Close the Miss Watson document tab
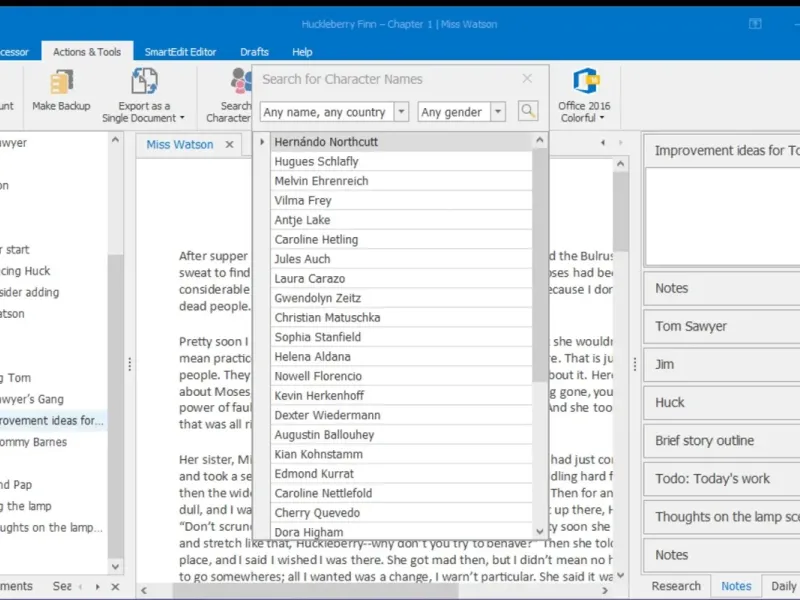The image size is (800, 600). 229,145
